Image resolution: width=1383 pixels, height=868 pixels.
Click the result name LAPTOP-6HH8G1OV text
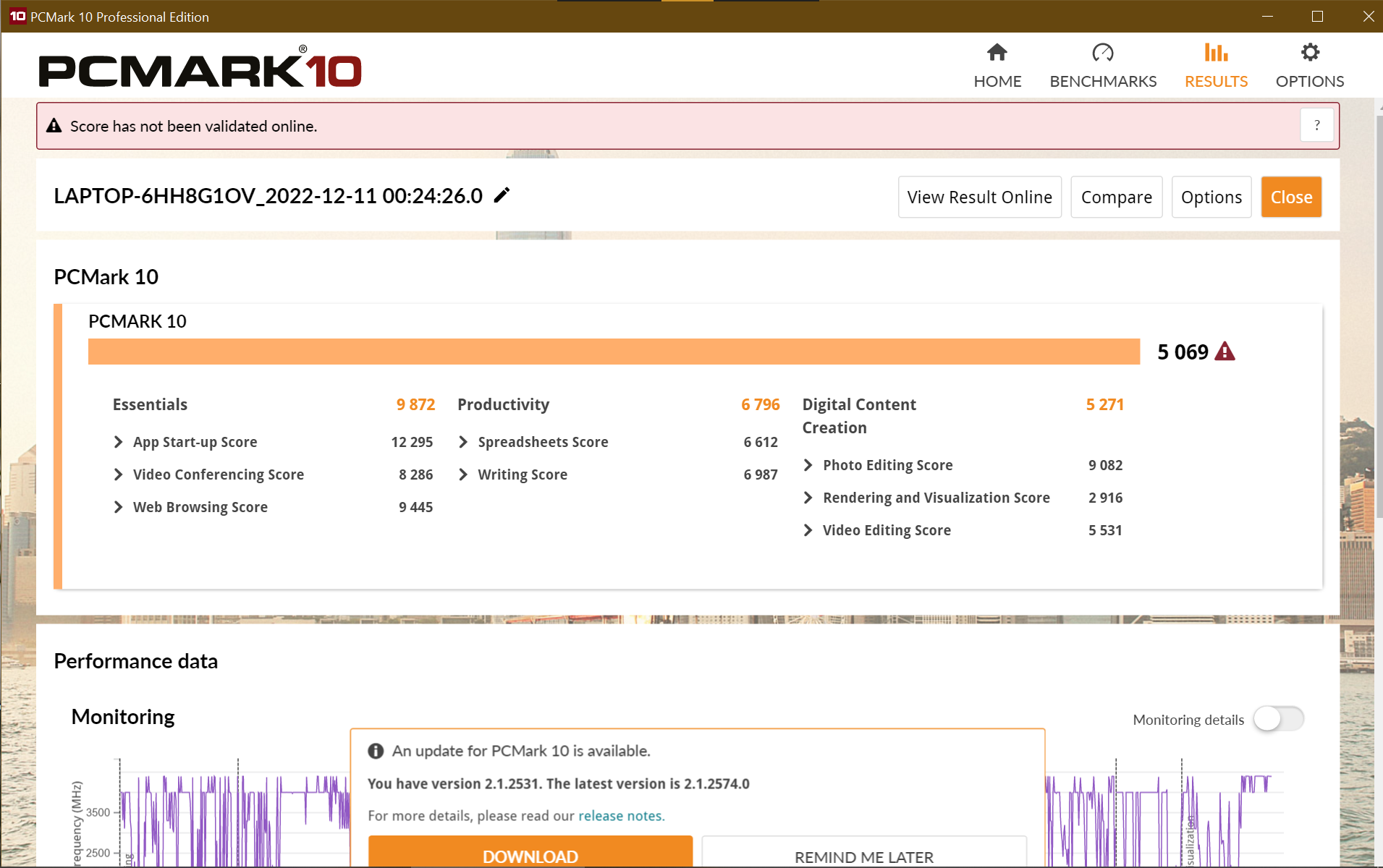coord(268,195)
